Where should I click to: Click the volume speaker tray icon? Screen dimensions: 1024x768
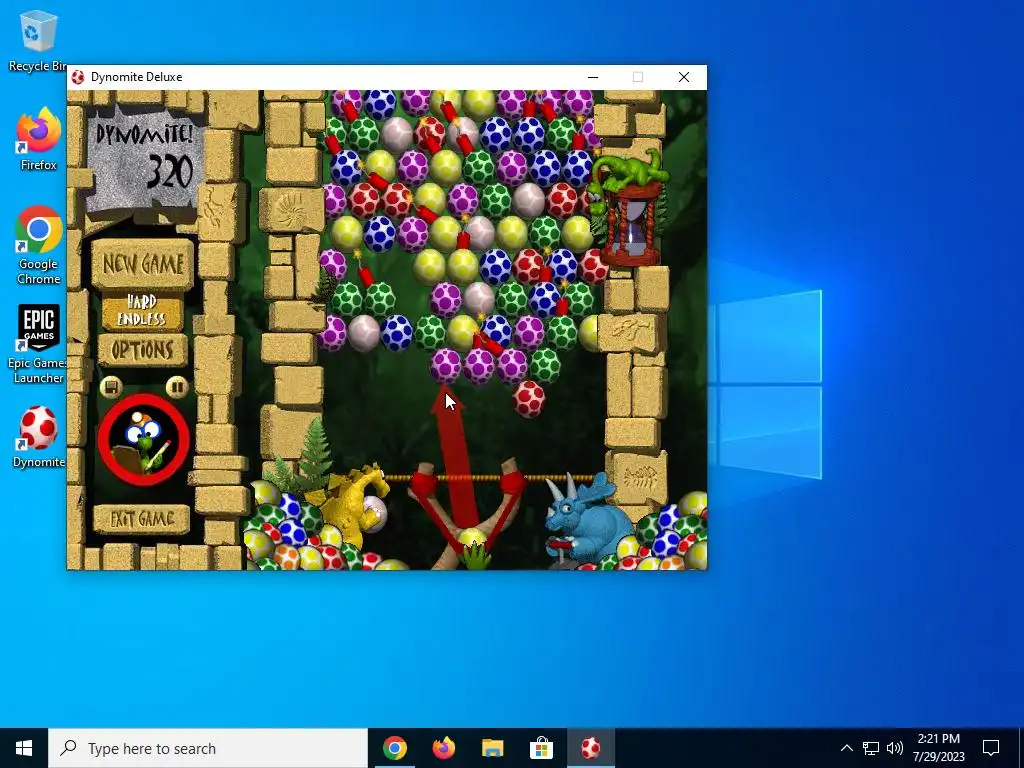[x=895, y=748]
